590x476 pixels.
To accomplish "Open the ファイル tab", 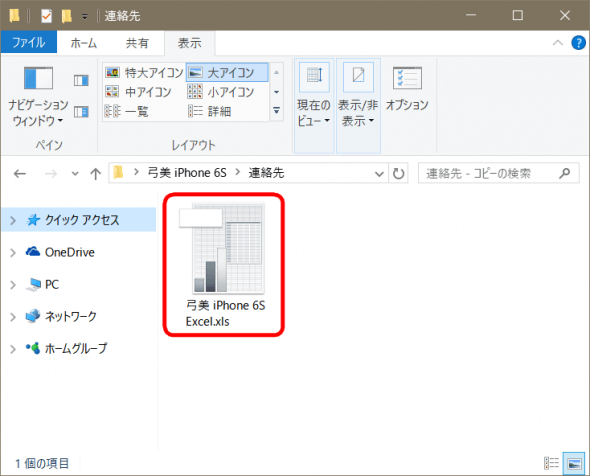I will [29, 42].
